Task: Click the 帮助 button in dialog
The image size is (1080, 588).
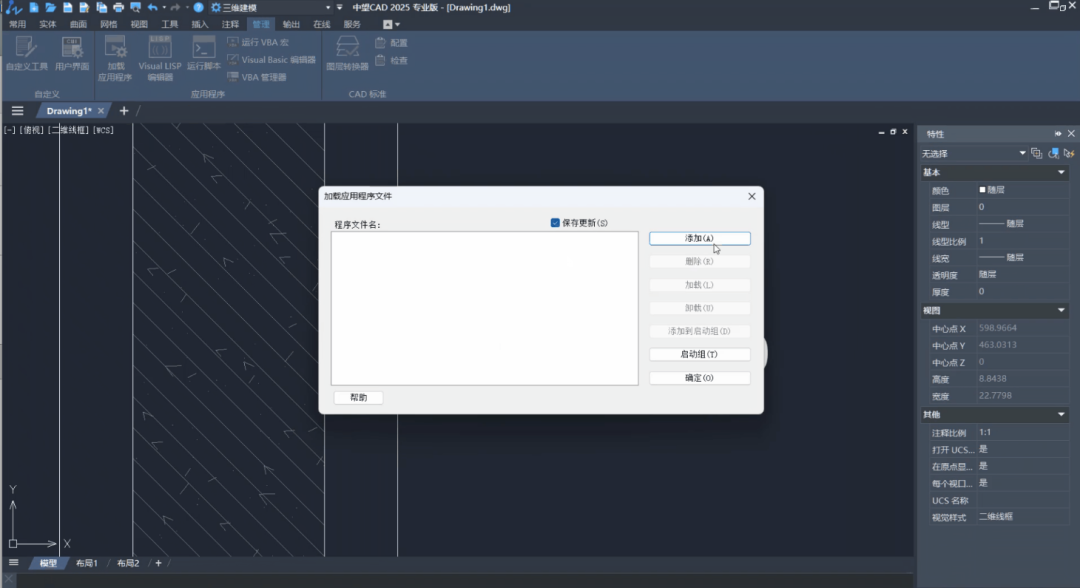Action: [x=358, y=397]
